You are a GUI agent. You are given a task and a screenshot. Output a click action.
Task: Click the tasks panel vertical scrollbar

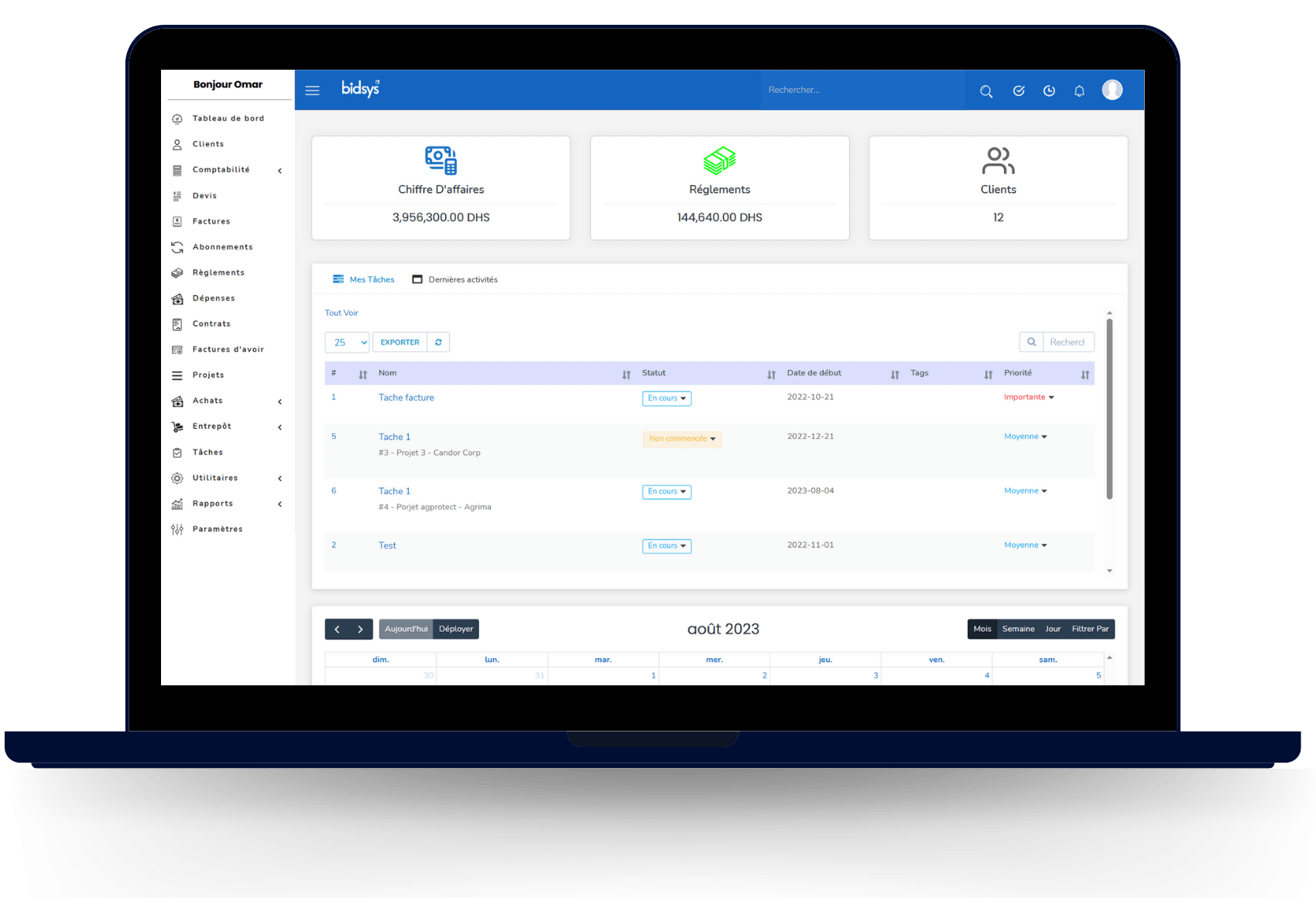click(1109, 409)
